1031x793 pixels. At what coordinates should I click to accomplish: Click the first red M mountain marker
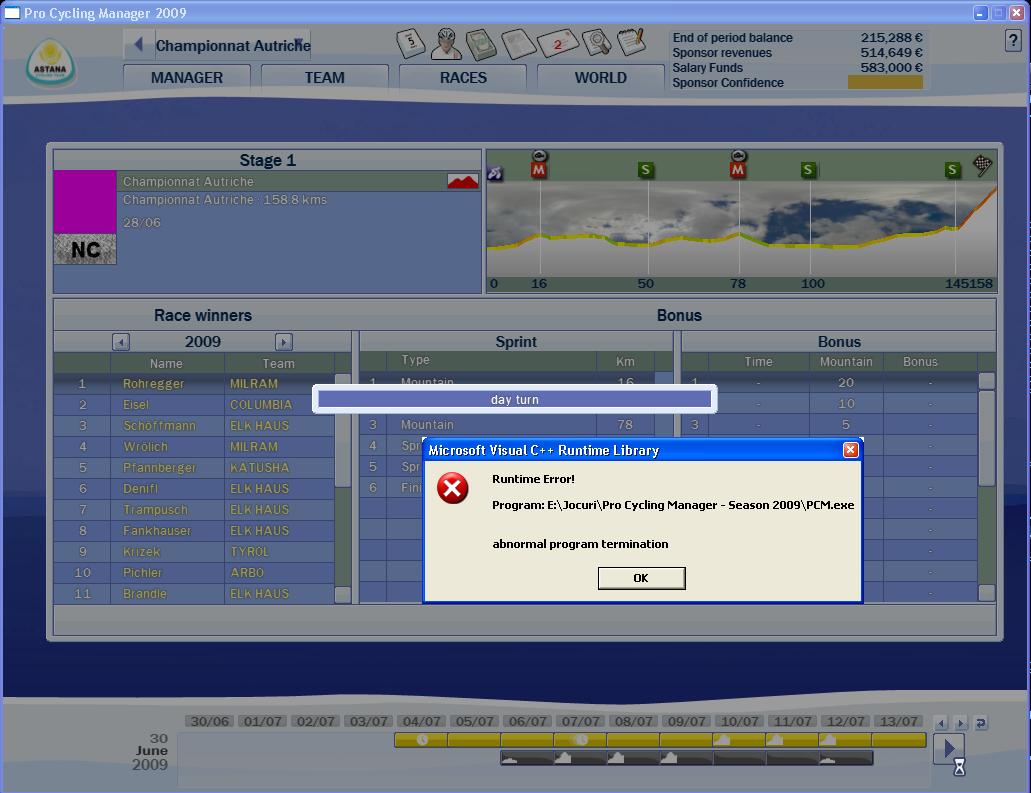[x=539, y=170]
